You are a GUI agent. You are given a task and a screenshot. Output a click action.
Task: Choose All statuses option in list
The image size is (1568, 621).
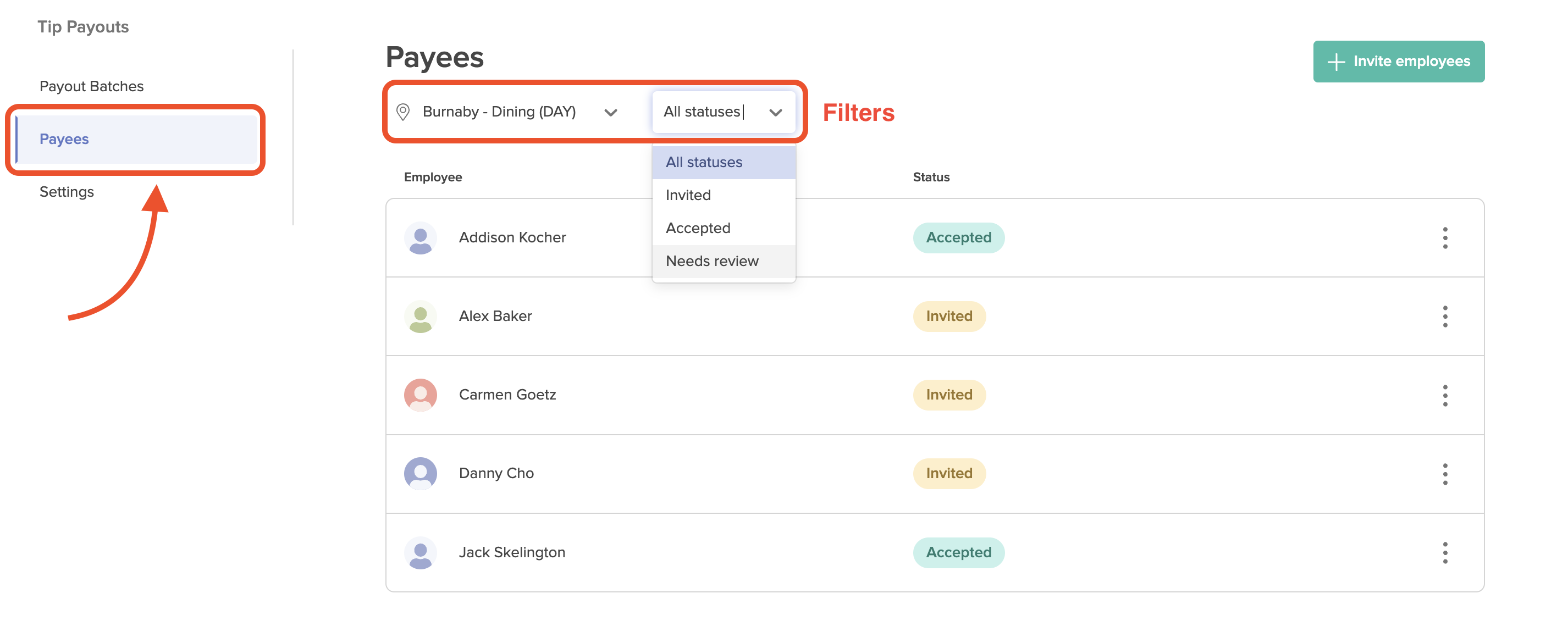723,163
